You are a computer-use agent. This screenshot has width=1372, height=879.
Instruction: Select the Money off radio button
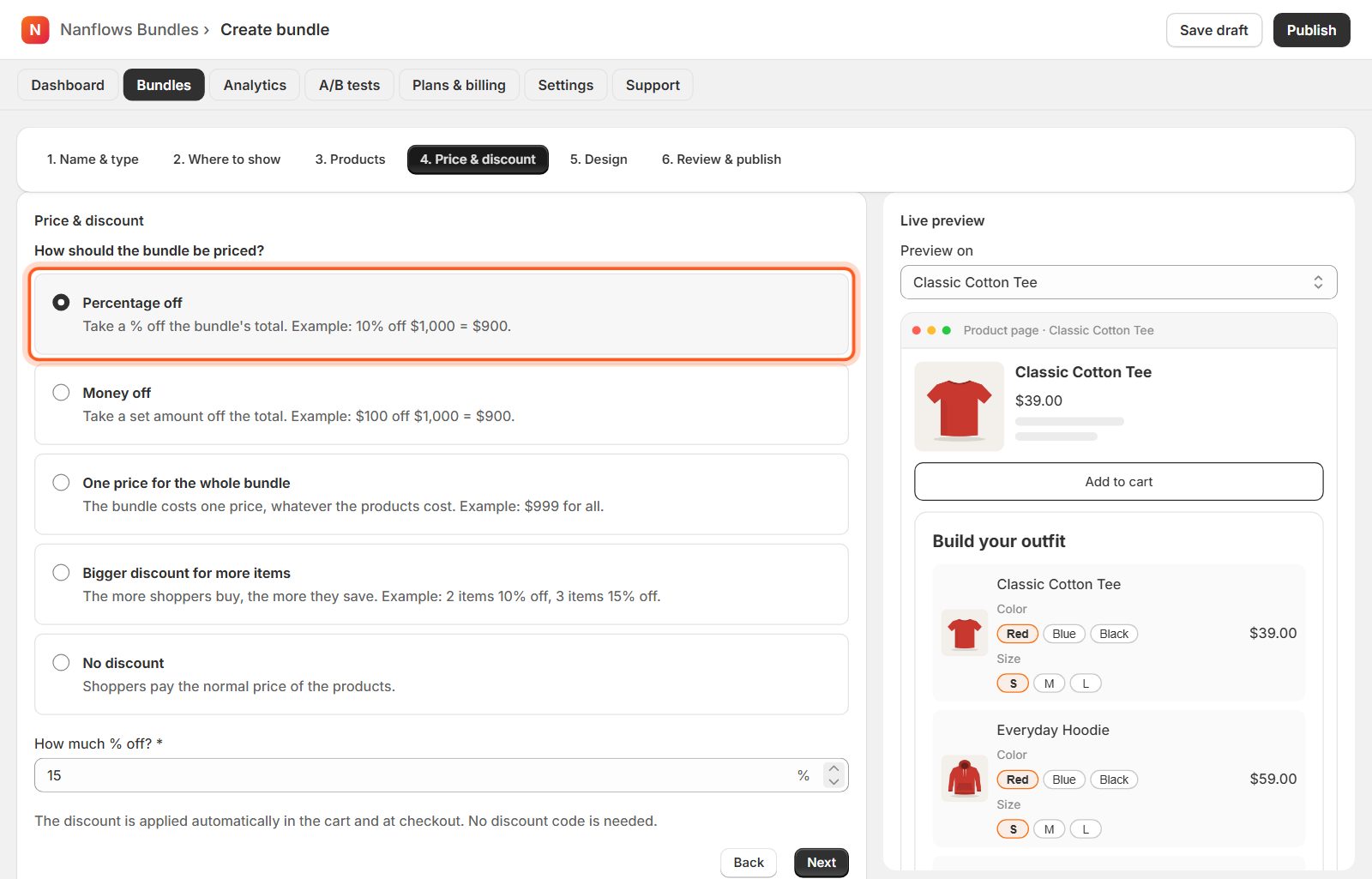click(x=61, y=392)
